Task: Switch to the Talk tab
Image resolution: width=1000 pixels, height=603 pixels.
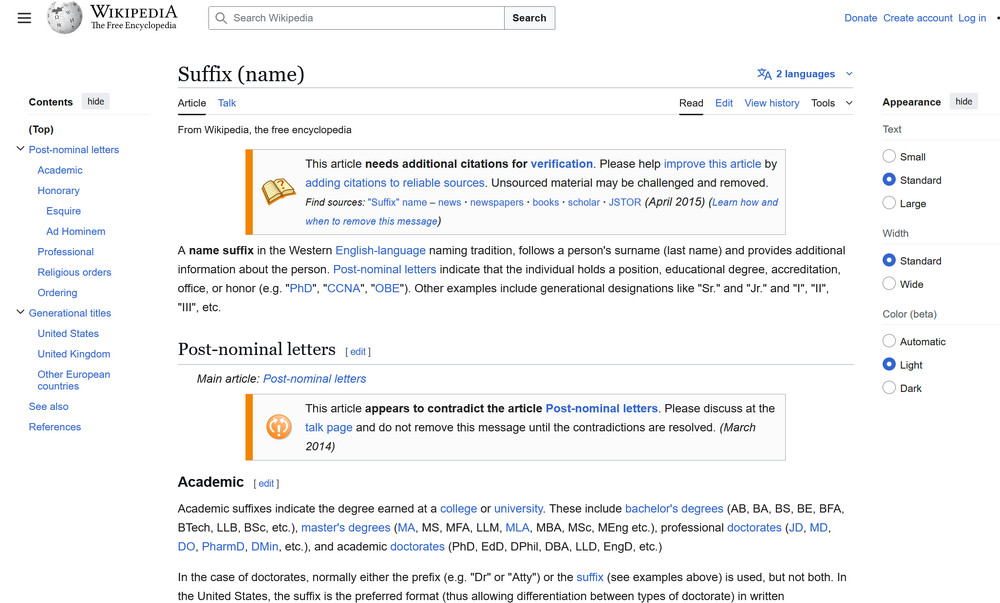Action: 227,103
